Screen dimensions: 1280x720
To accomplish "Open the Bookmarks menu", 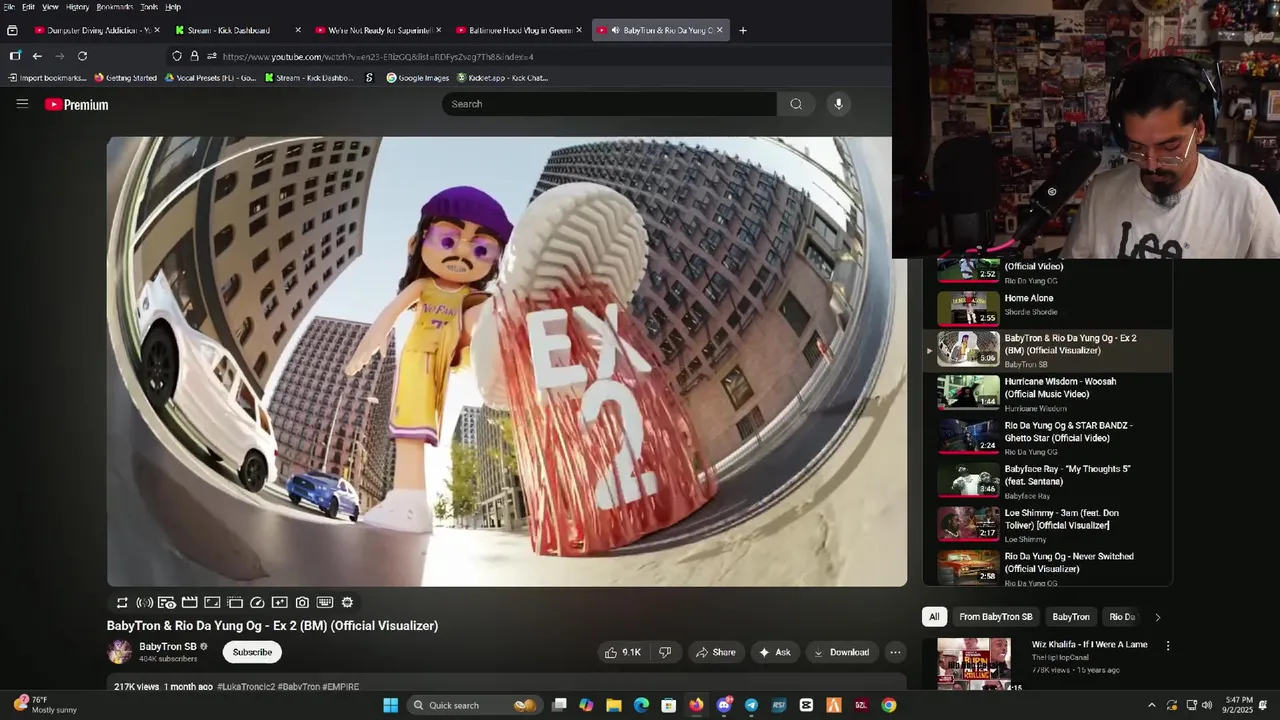I will pos(114,7).
